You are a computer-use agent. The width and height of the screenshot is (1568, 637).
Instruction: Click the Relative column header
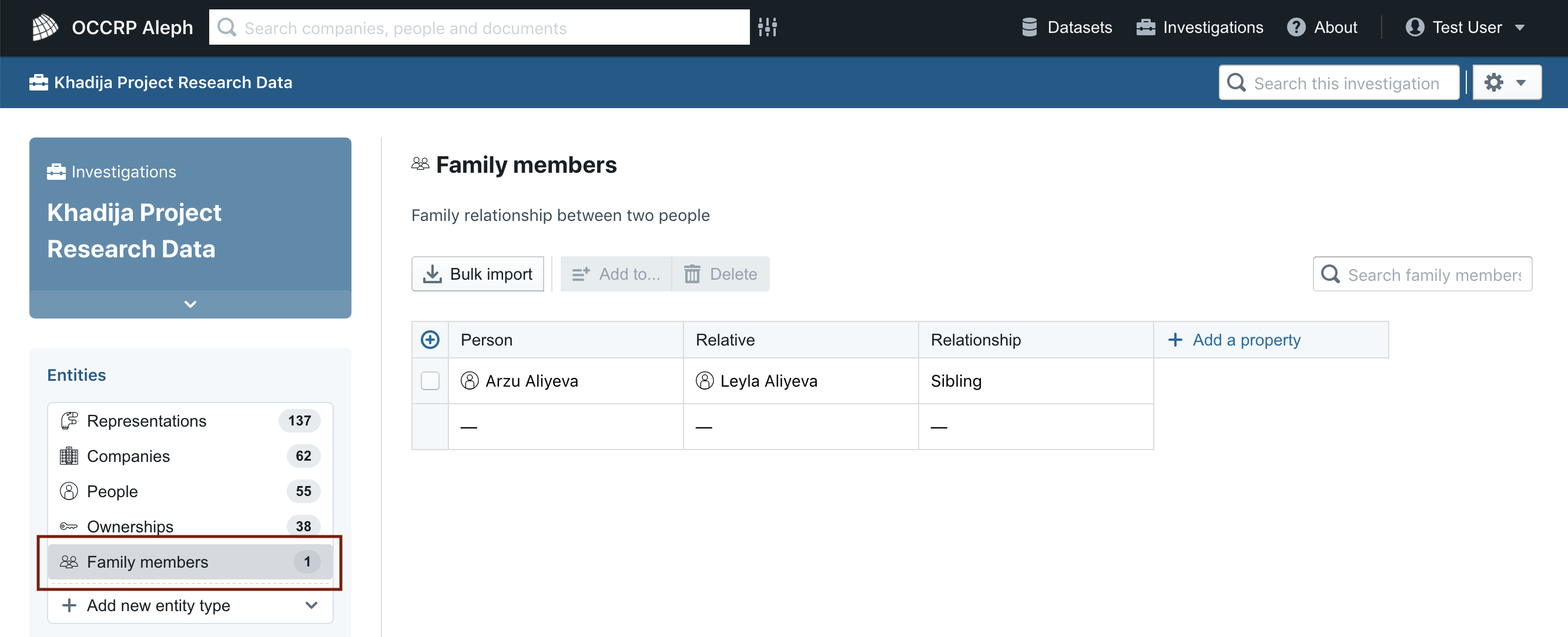[x=800, y=340]
